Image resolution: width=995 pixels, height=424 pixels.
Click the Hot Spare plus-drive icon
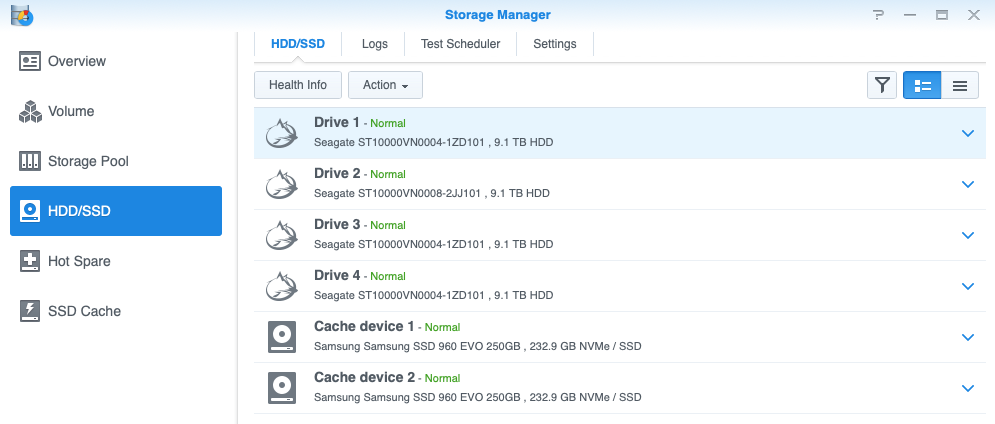tap(30, 261)
